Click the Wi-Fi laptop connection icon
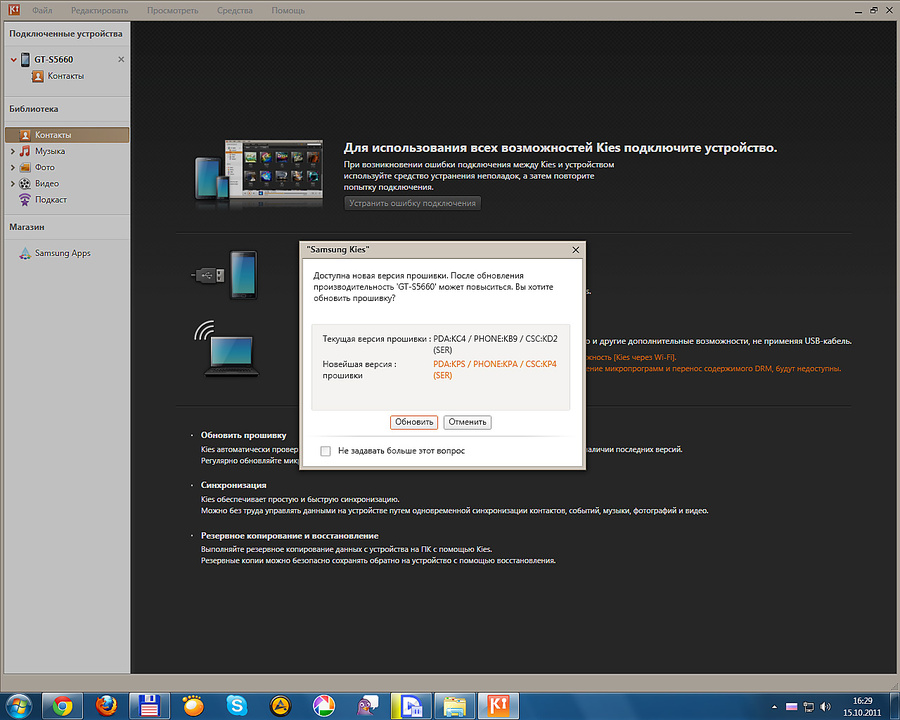900x720 pixels. click(228, 350)
